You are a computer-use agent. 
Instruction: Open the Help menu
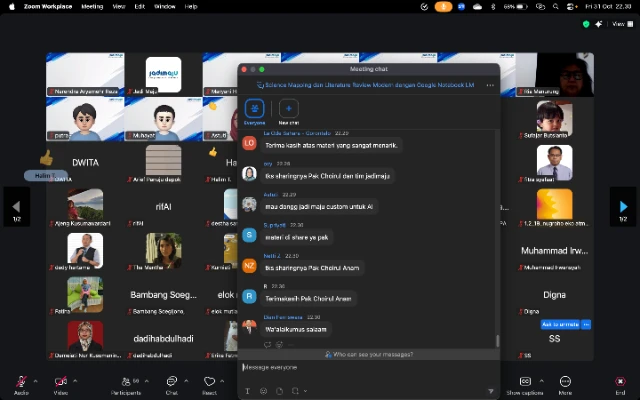click(x=191, y=7)
